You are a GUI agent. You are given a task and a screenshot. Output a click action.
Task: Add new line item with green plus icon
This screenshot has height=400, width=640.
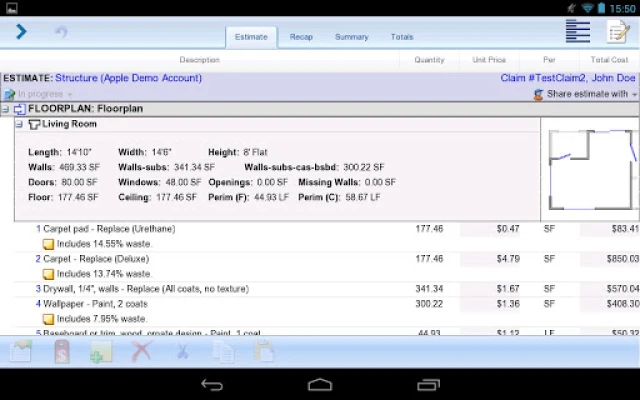(101, 351)
